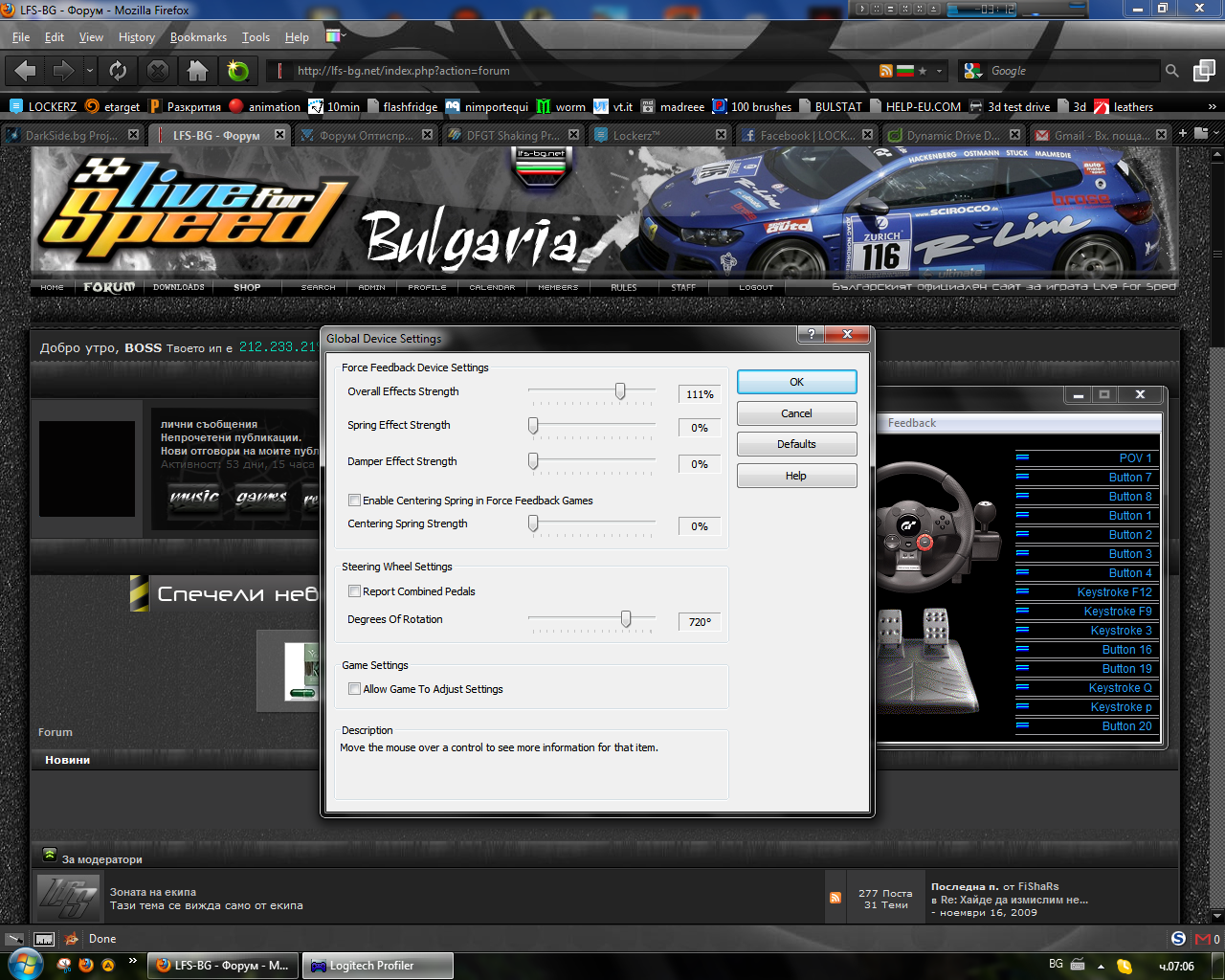Image resolution: width=1225 pixels, height=980 pixels.
Task: Click Cancel in Global Device Settings
Action: [796, 413]
